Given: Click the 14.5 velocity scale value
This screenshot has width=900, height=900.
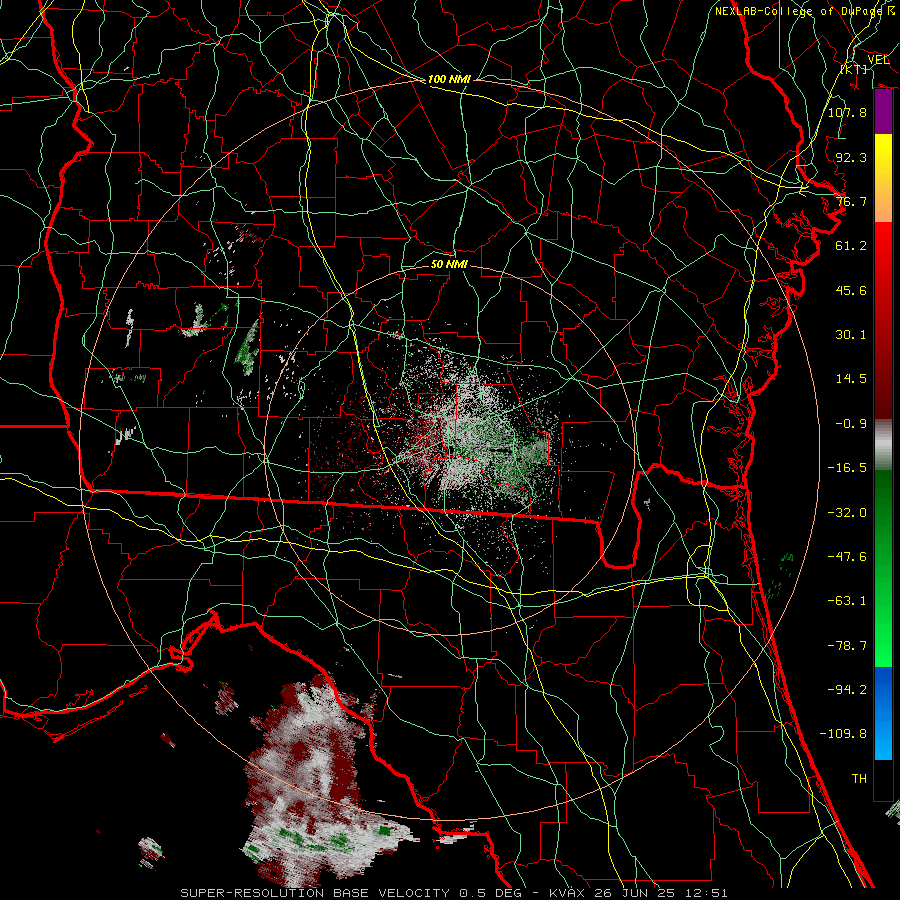Looking at the screenshot, I should [851, 379].
